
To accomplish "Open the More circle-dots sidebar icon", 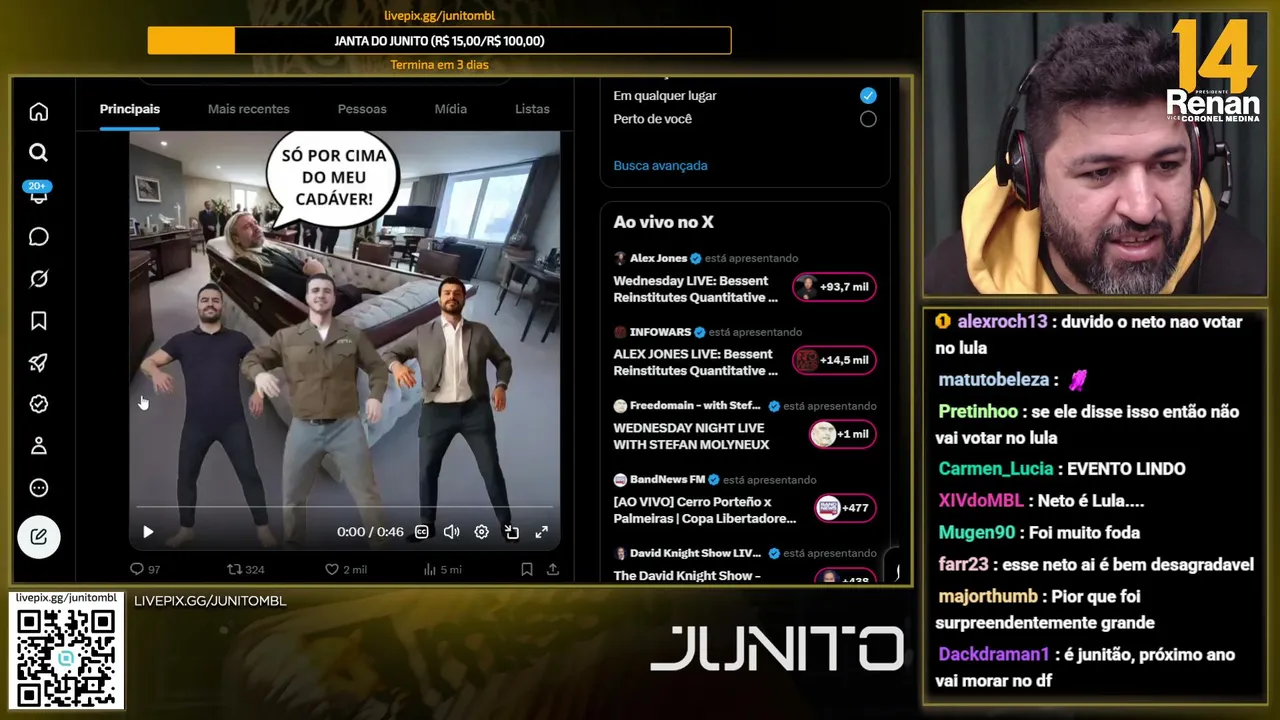I will 39,488.
